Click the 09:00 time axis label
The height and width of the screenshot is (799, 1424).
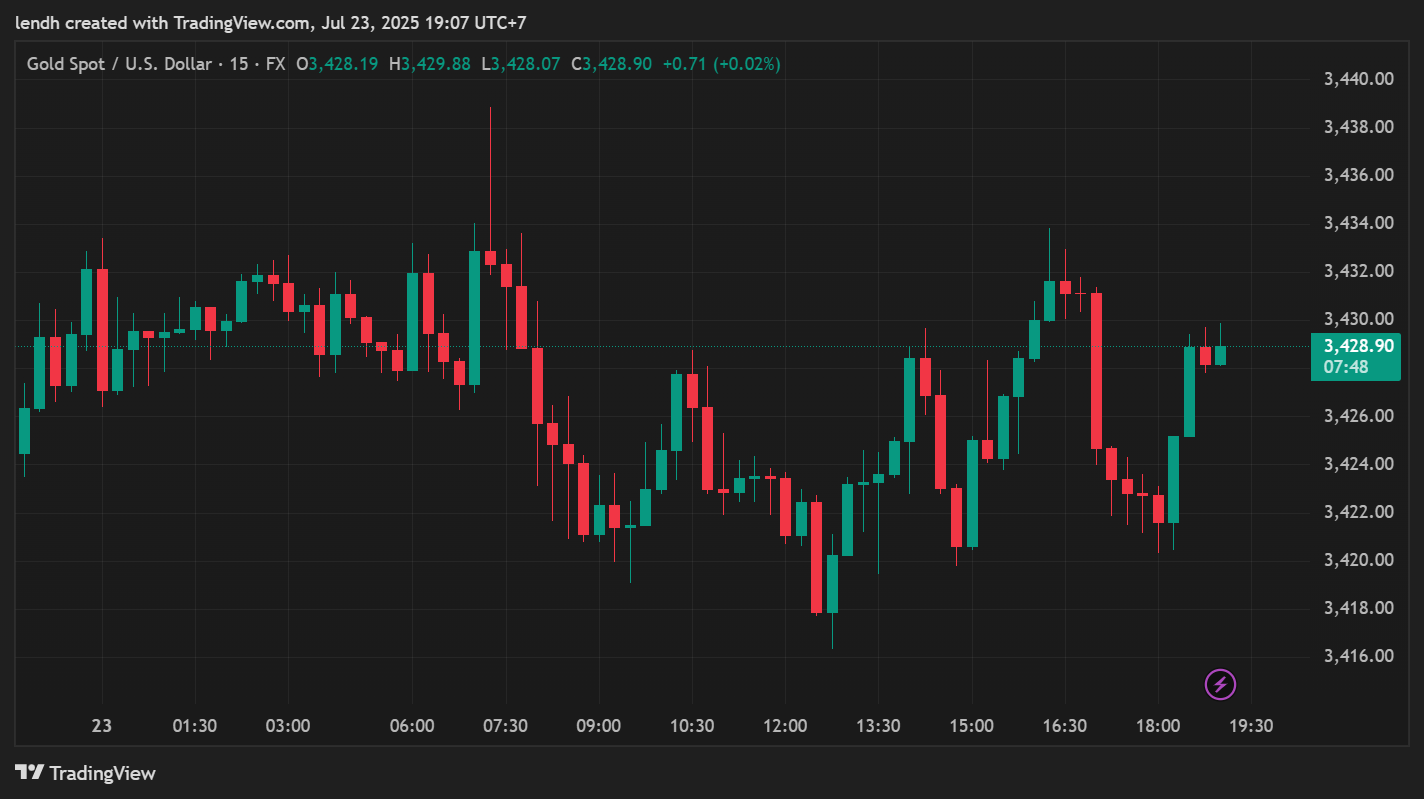(598, 726)
